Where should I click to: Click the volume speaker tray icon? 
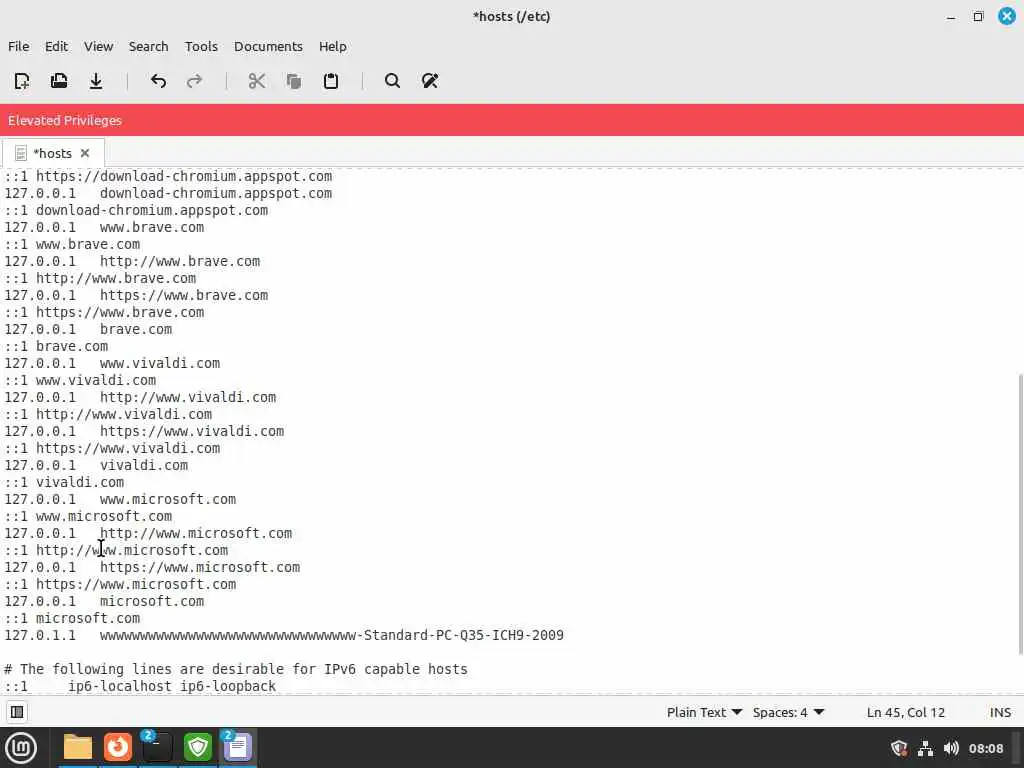click(951, 748)
